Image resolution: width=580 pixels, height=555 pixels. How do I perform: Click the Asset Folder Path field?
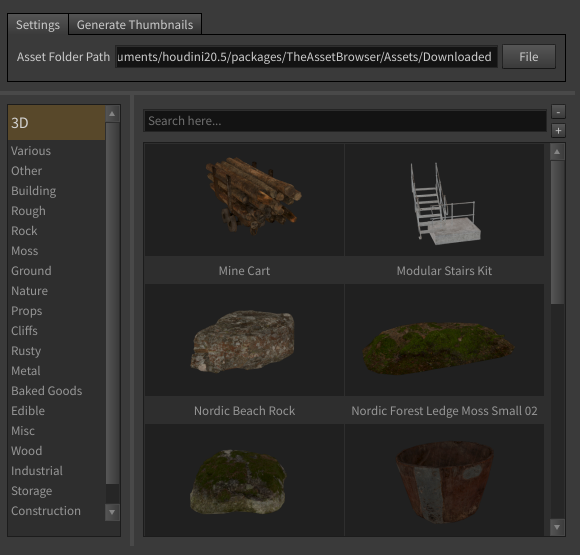tap(306, 57)
